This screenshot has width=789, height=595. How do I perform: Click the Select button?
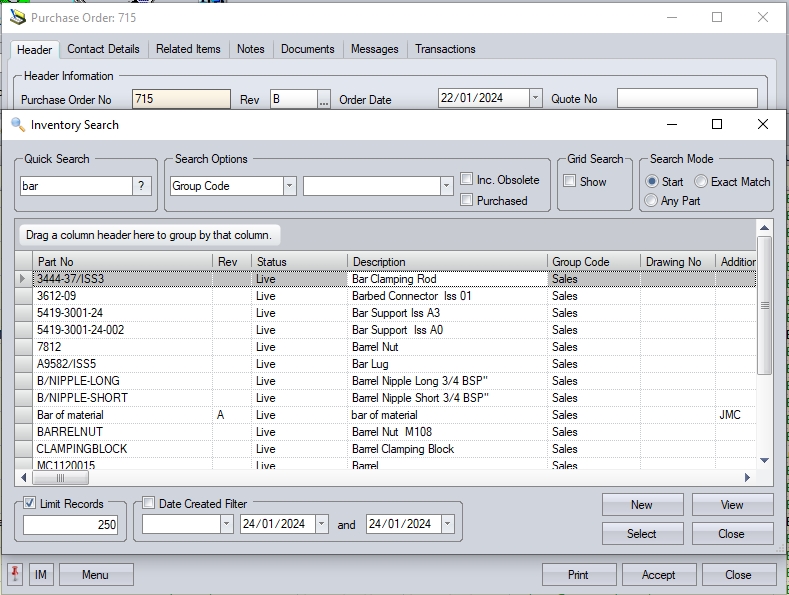tap(641, 534)
